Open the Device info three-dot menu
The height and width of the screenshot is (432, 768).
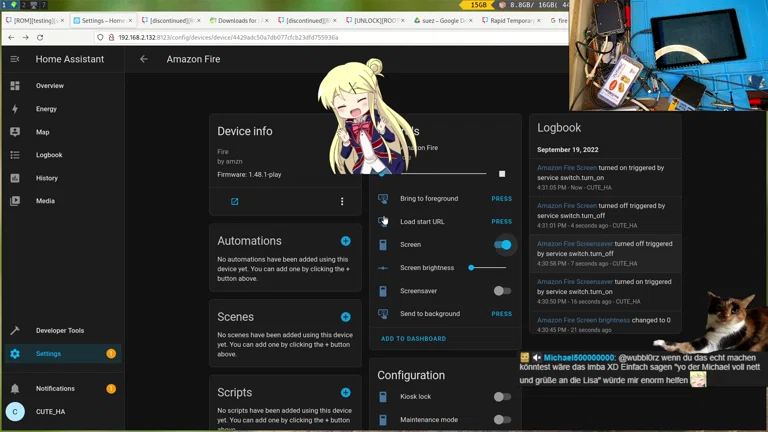(x=342, y=201)
